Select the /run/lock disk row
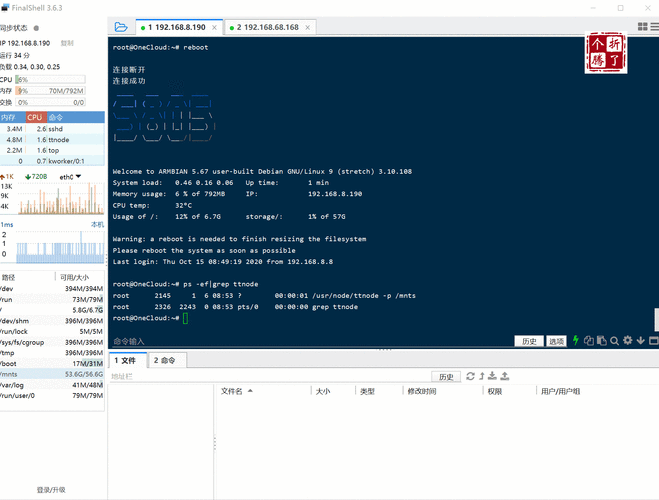This screenshot has height=500, width=659. tap(52, 332)
